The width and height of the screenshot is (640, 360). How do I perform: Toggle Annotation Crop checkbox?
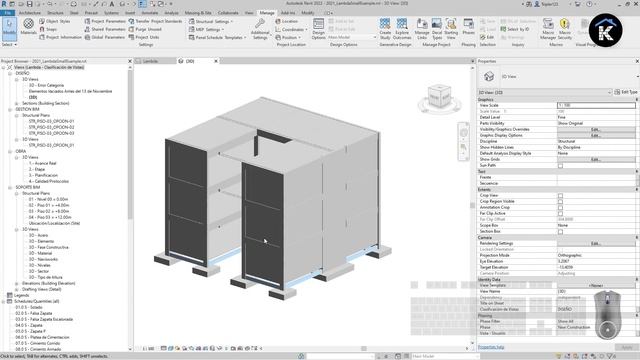[x=560, y=207]
